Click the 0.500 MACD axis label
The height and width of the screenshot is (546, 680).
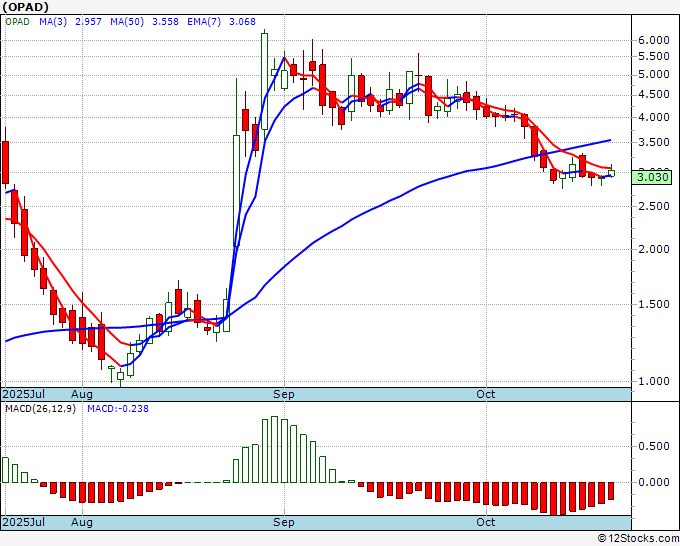tap(654, 446)
